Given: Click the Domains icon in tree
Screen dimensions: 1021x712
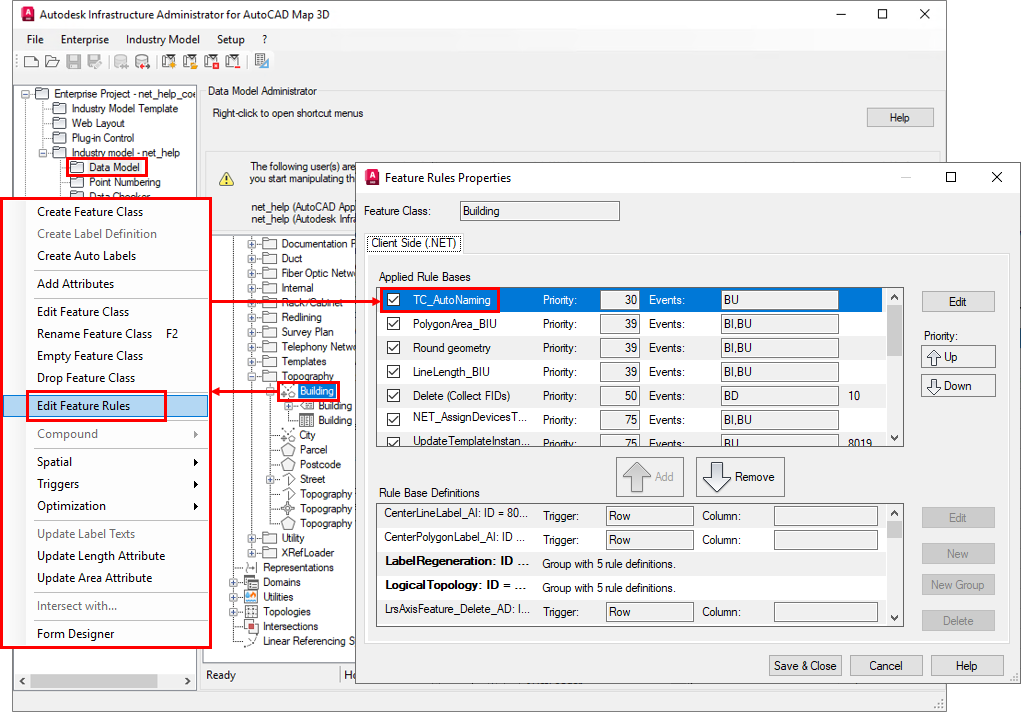Looking at the screenshot, I should (x=250, y=582).
